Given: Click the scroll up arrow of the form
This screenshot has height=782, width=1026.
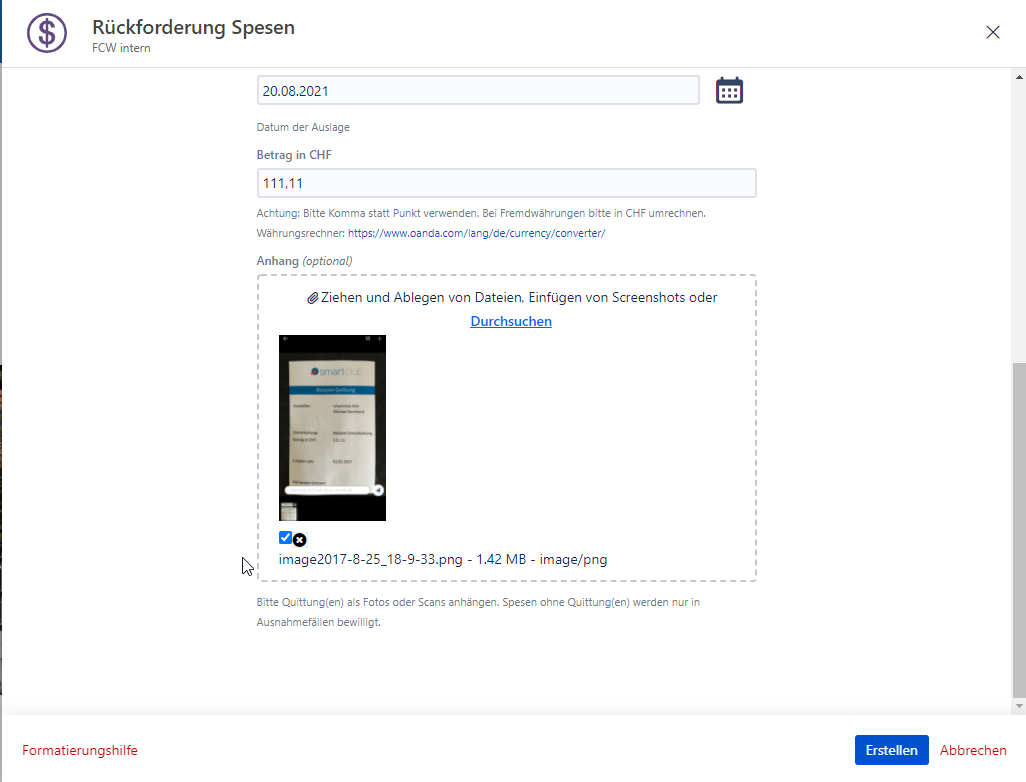Looking at the screenshot, I should (1018, 75).
